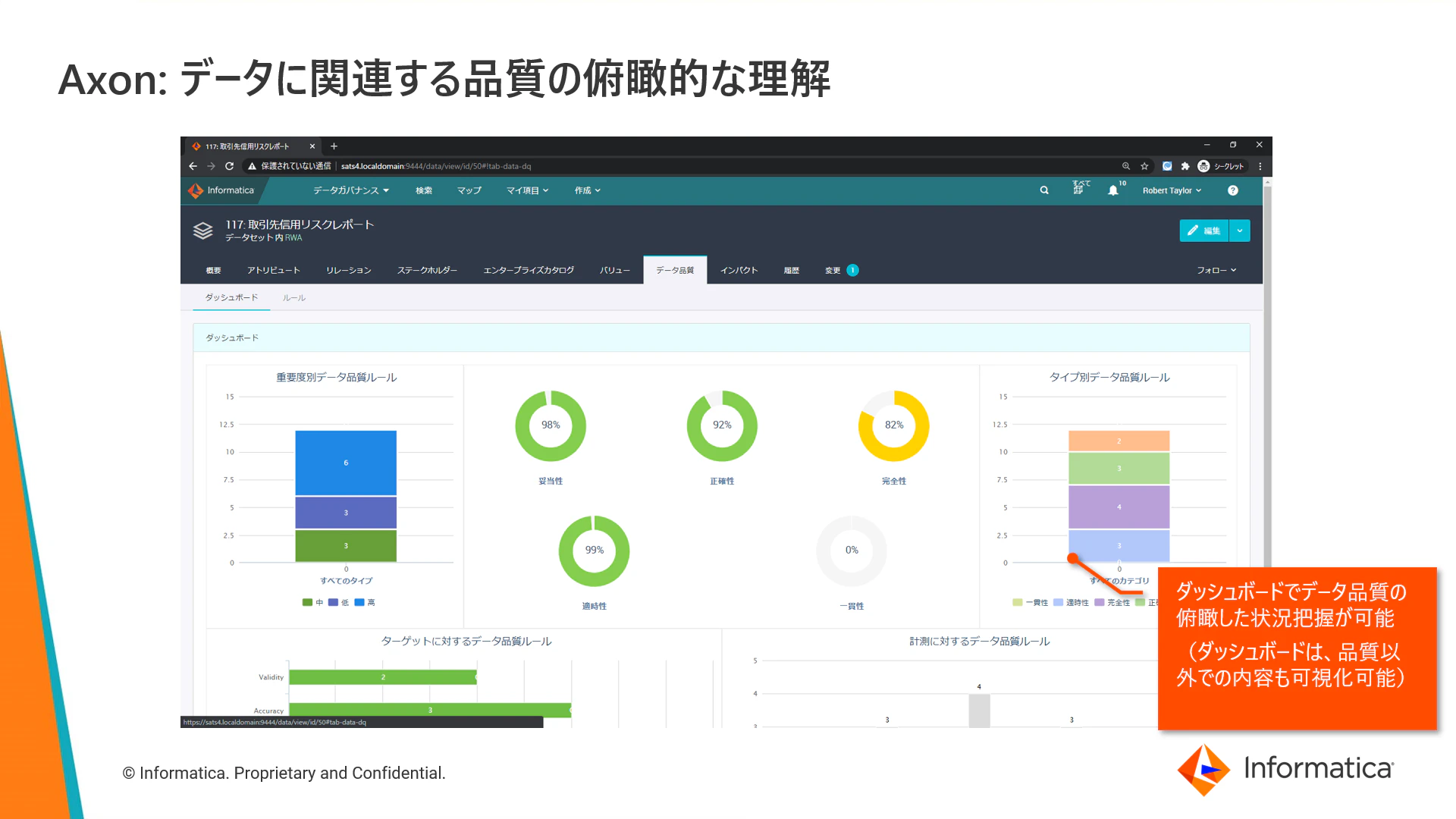Click the green Validity bar
Image resolution: width=1456 pixels, height=819 pixels.
383,677
